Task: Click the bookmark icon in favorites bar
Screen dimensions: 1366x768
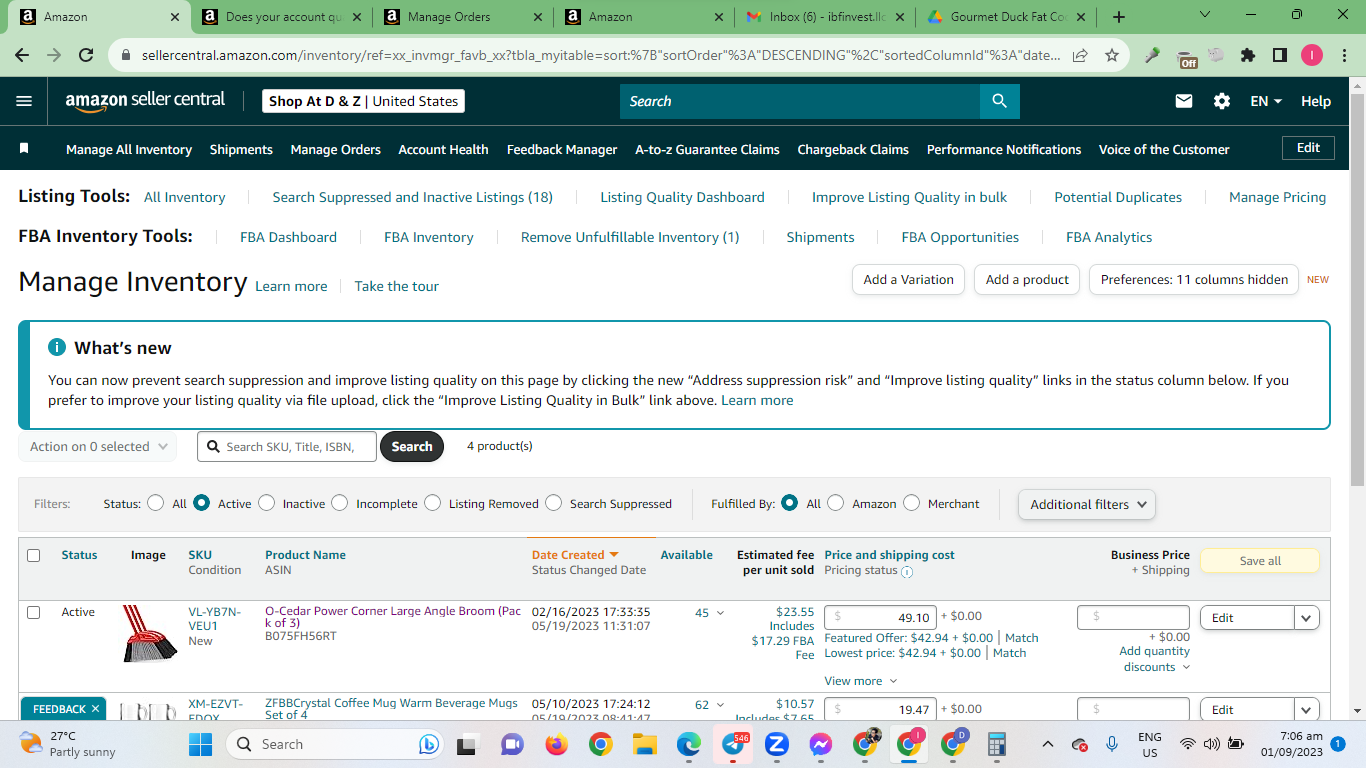Action: point(24,148)
